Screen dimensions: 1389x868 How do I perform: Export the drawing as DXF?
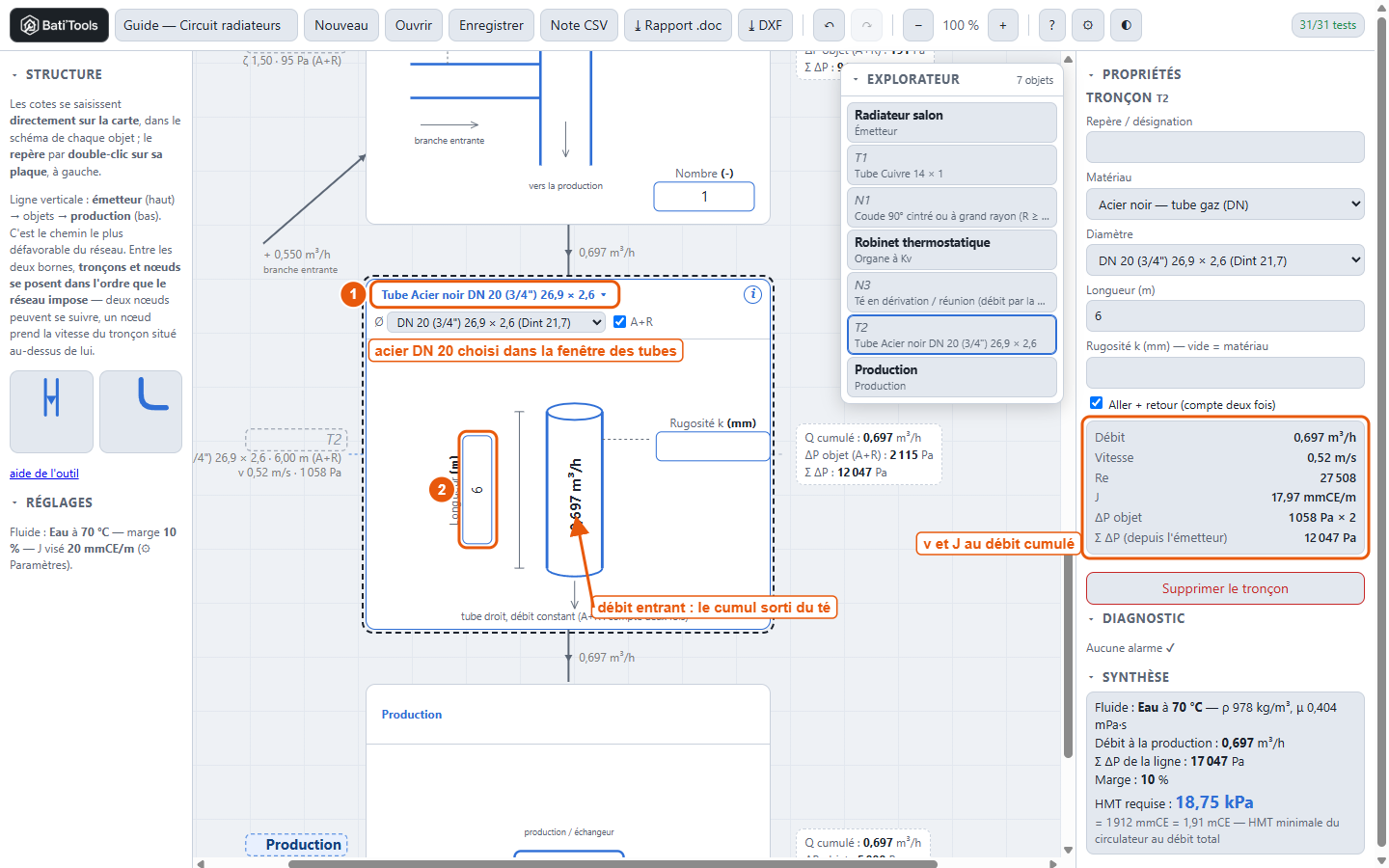click(x=765, y=25)
